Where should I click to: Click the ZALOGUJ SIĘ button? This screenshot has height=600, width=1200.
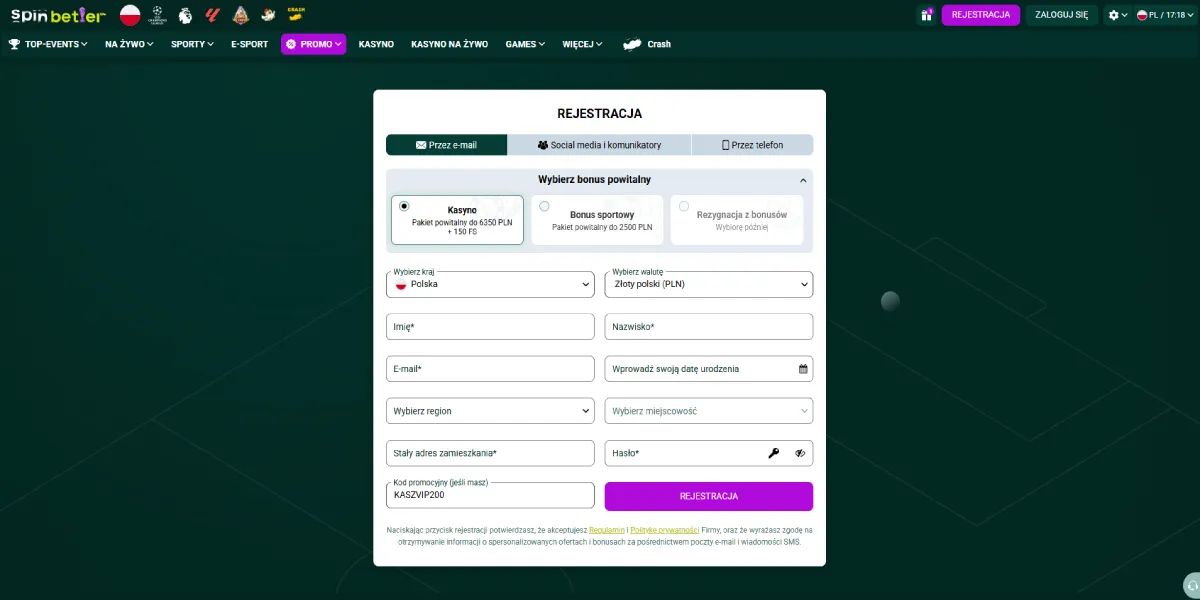pos(1062,15)
